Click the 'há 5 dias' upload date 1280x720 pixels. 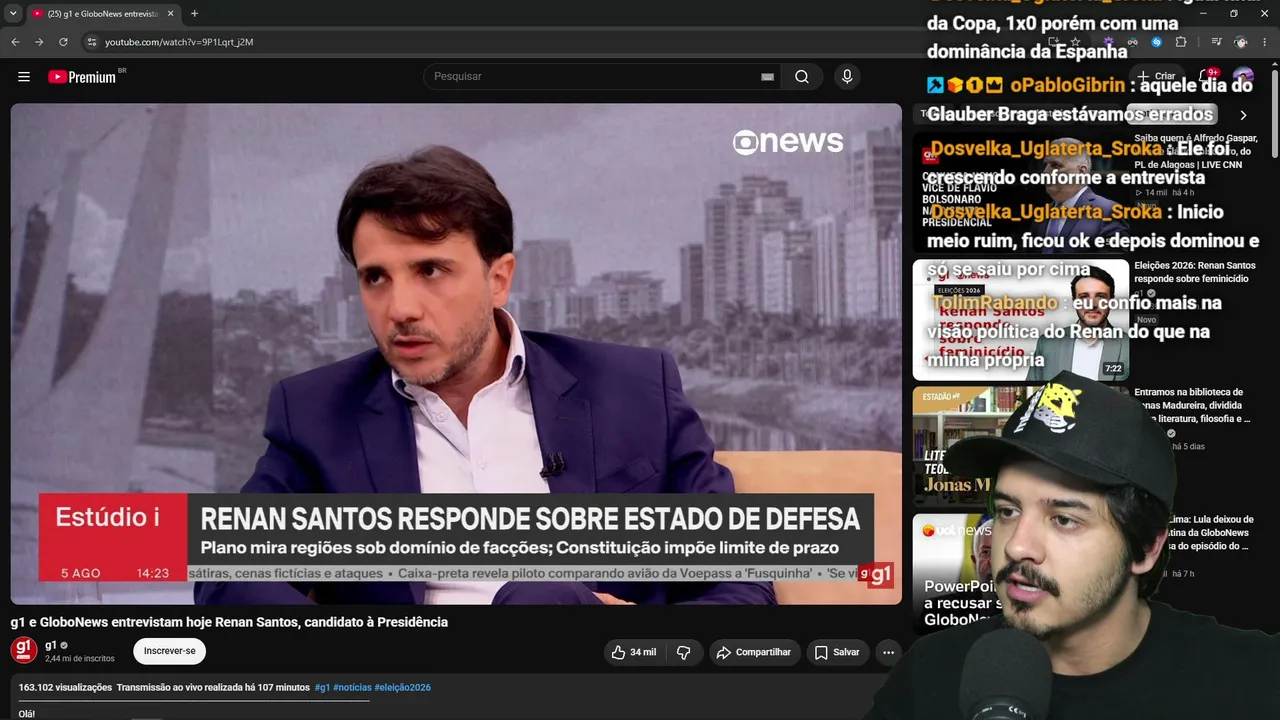point(1187,446)
